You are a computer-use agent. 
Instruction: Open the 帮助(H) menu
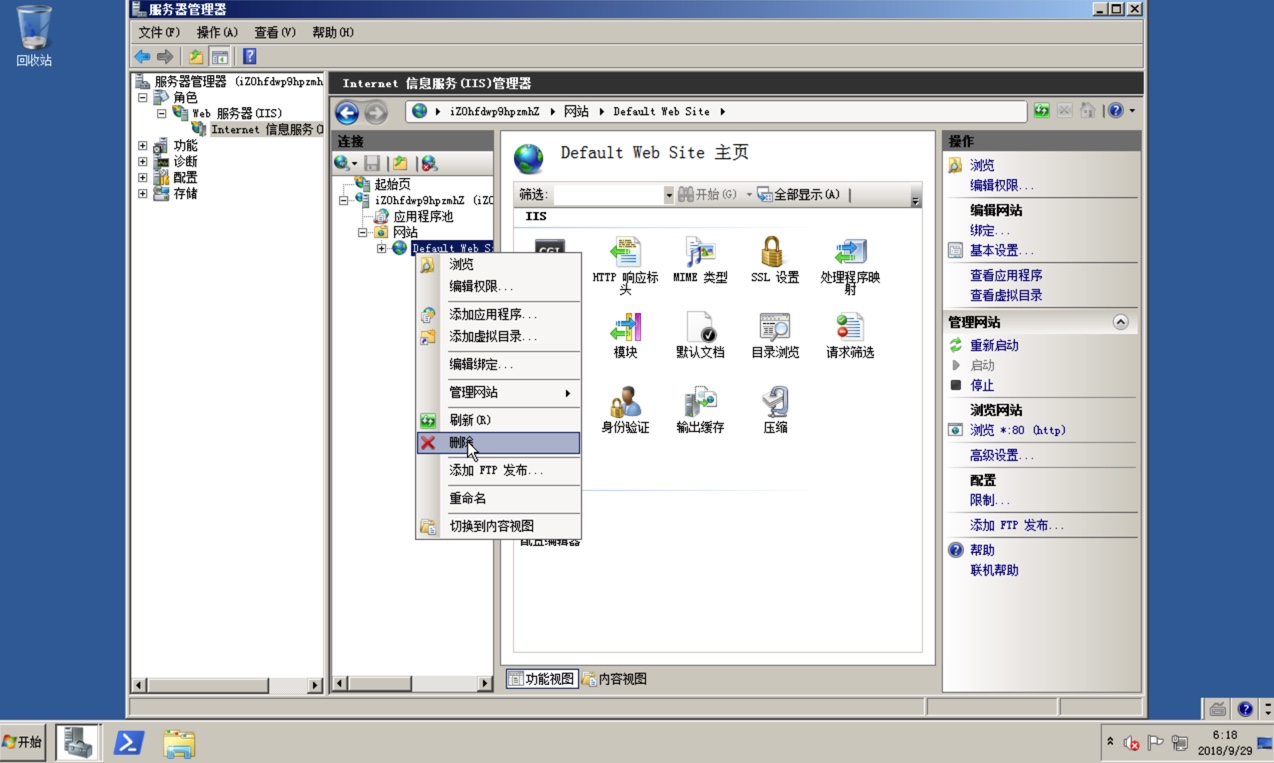click(333, 32)
